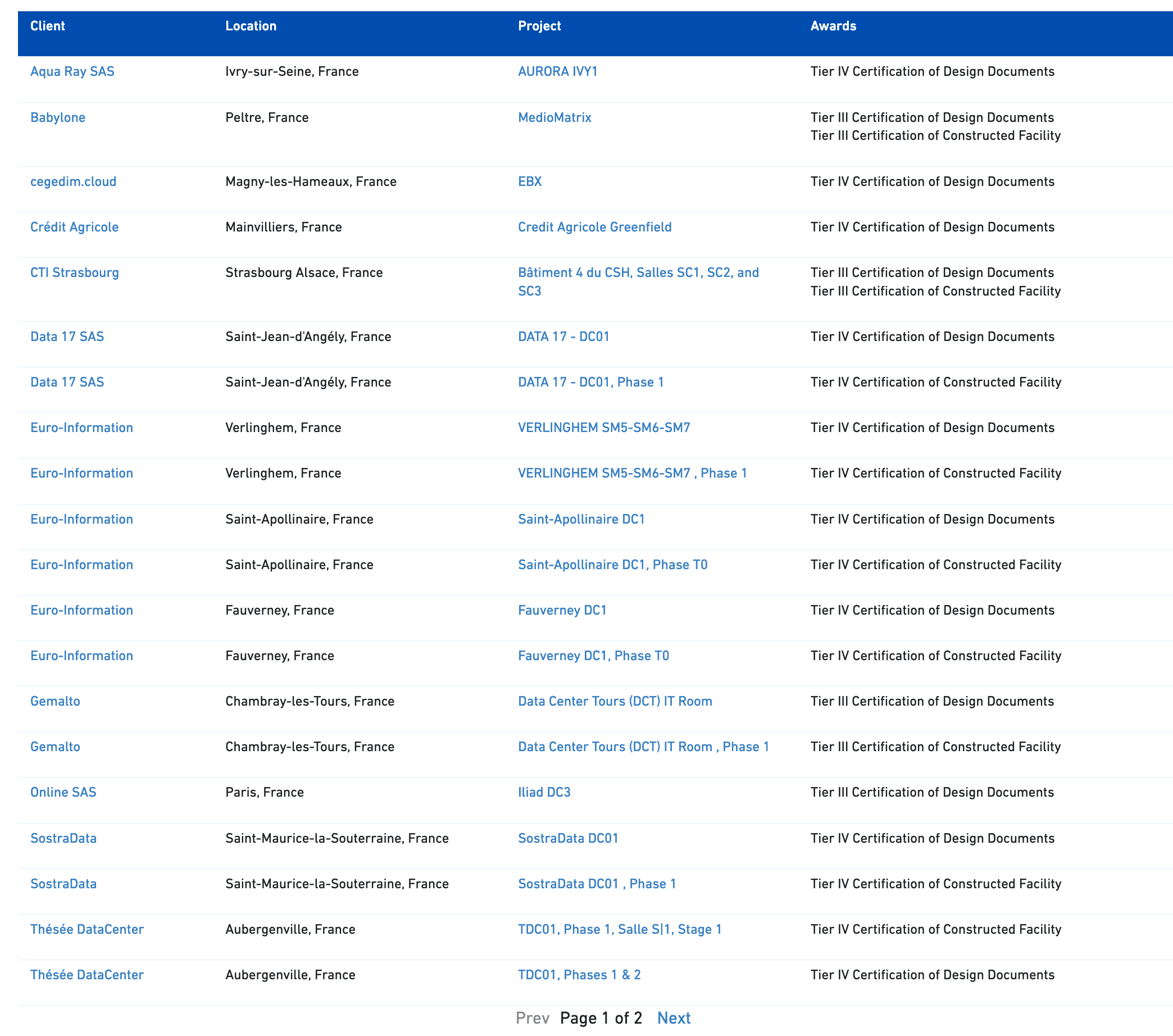Viewport: 1173px width, 1036px height.
Task: Click the Prev pagination link
Action: pyautogui.click(x=532, y=1018)
